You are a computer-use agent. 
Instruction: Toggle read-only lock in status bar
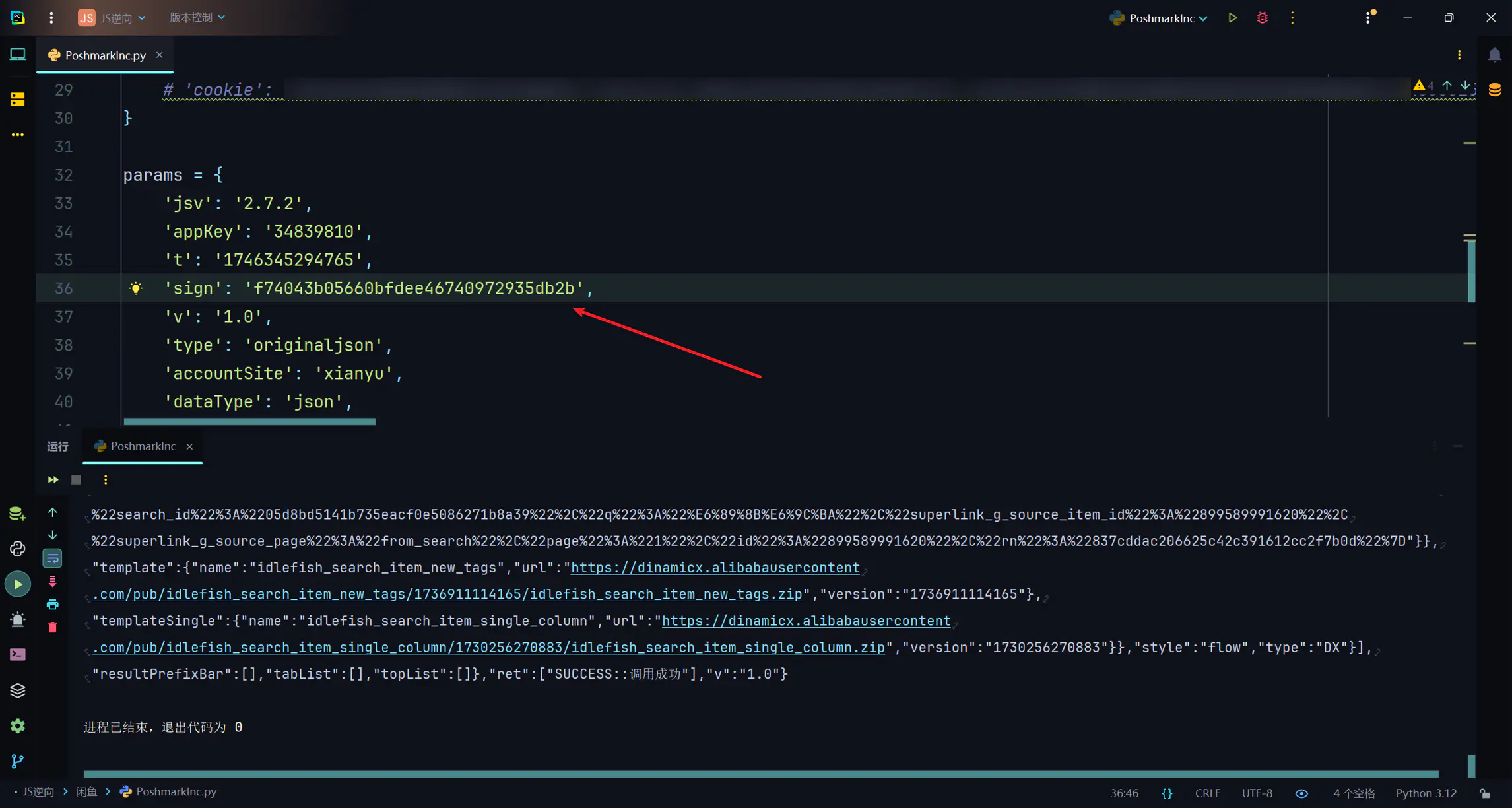point(1484,793)
